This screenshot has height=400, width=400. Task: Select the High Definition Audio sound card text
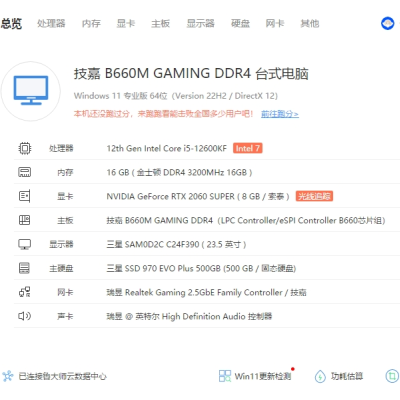pos(189,316)
